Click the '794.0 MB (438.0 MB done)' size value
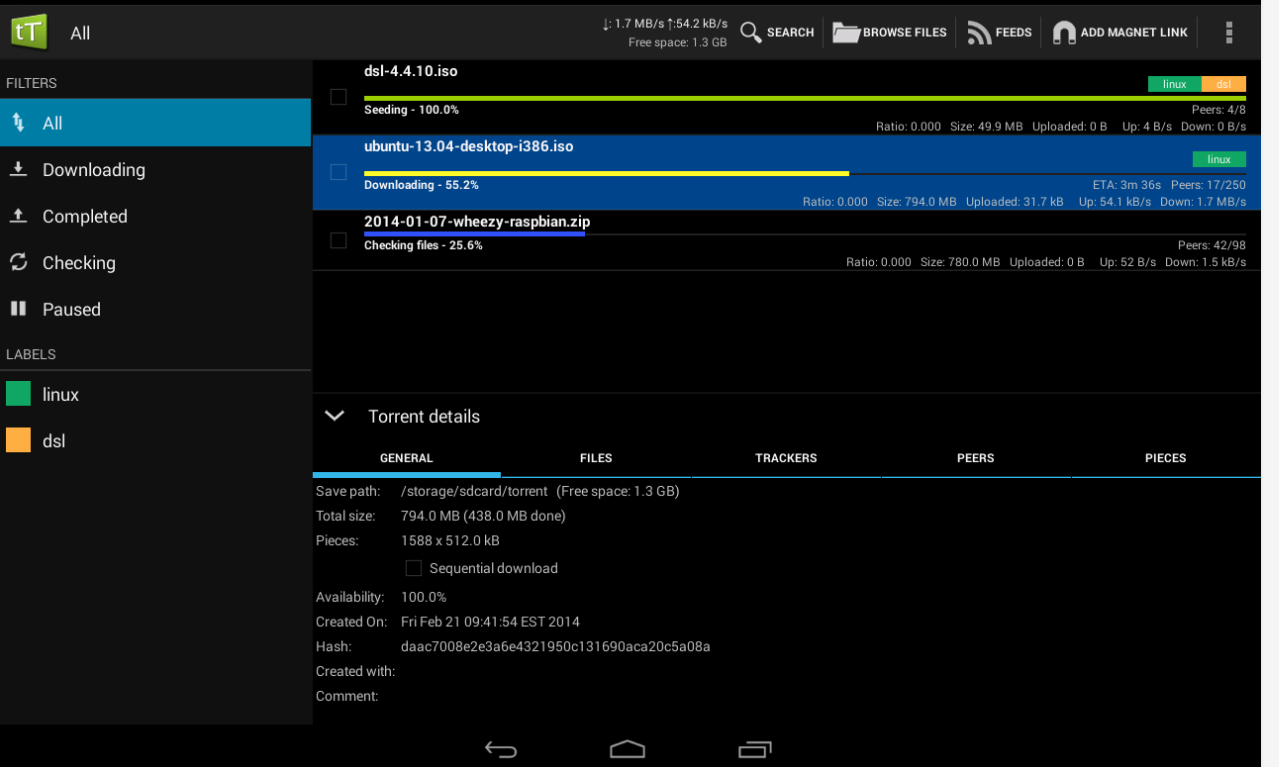 (483, 516)
